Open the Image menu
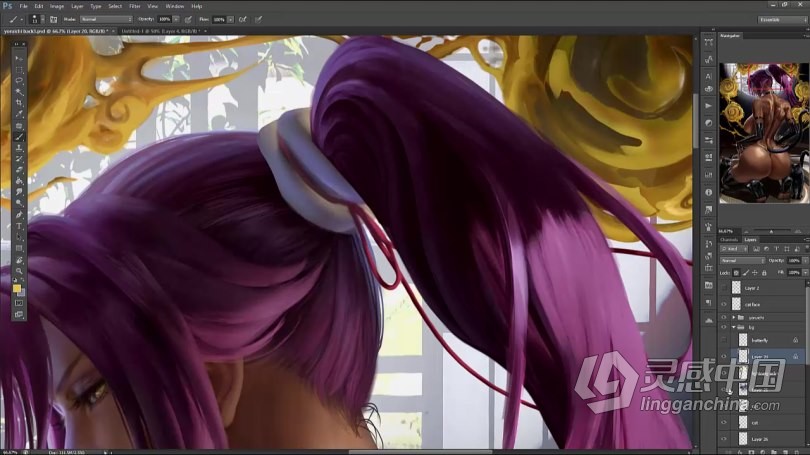810x455 pixels. tap(57, 6)
